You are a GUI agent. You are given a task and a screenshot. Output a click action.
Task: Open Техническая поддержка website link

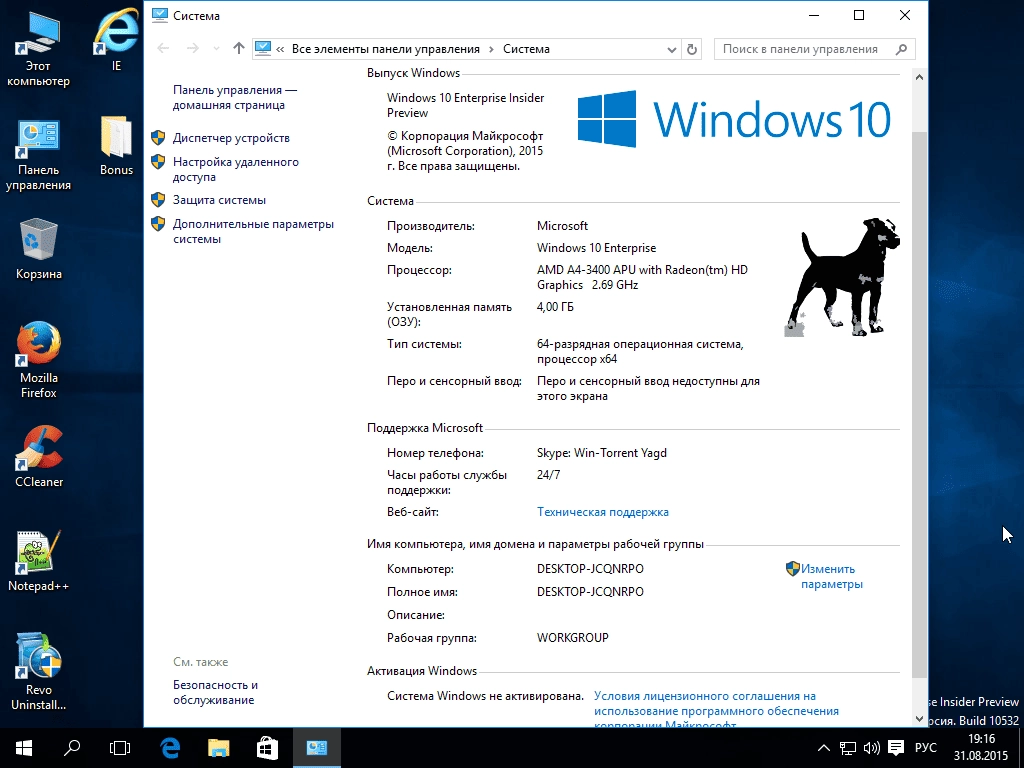click(603, 512)
